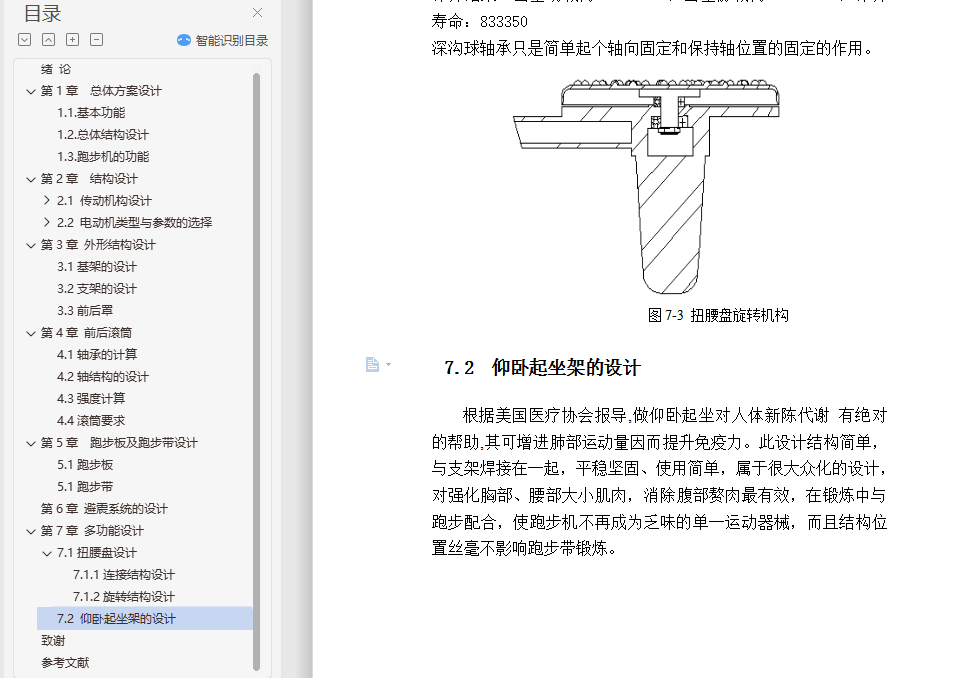Go to 第3章 外形结构设计
The image size is (978, 678).
(x=98, y=245)
